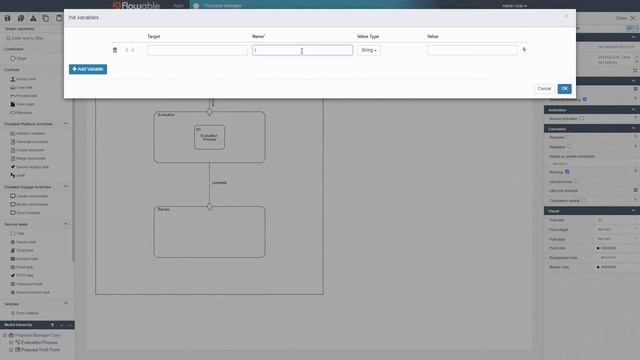Pick the Border color swatch
The height and width of the screenshot is (360, 640).
[x=598, y=267]
